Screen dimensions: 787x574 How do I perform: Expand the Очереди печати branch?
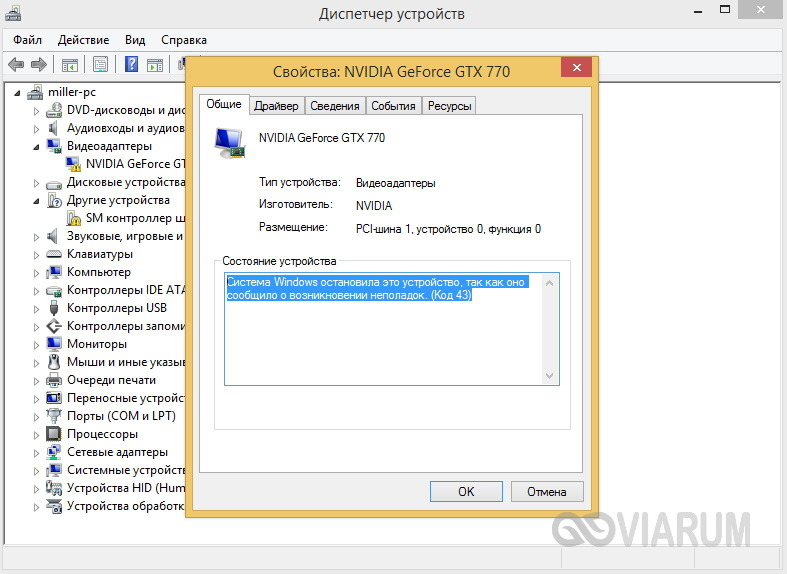pos(36,381)
